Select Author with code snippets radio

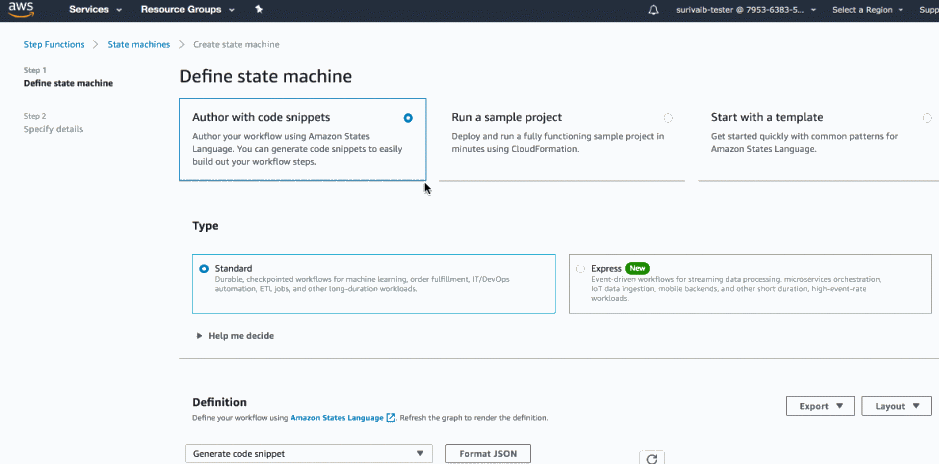point(408,118)
